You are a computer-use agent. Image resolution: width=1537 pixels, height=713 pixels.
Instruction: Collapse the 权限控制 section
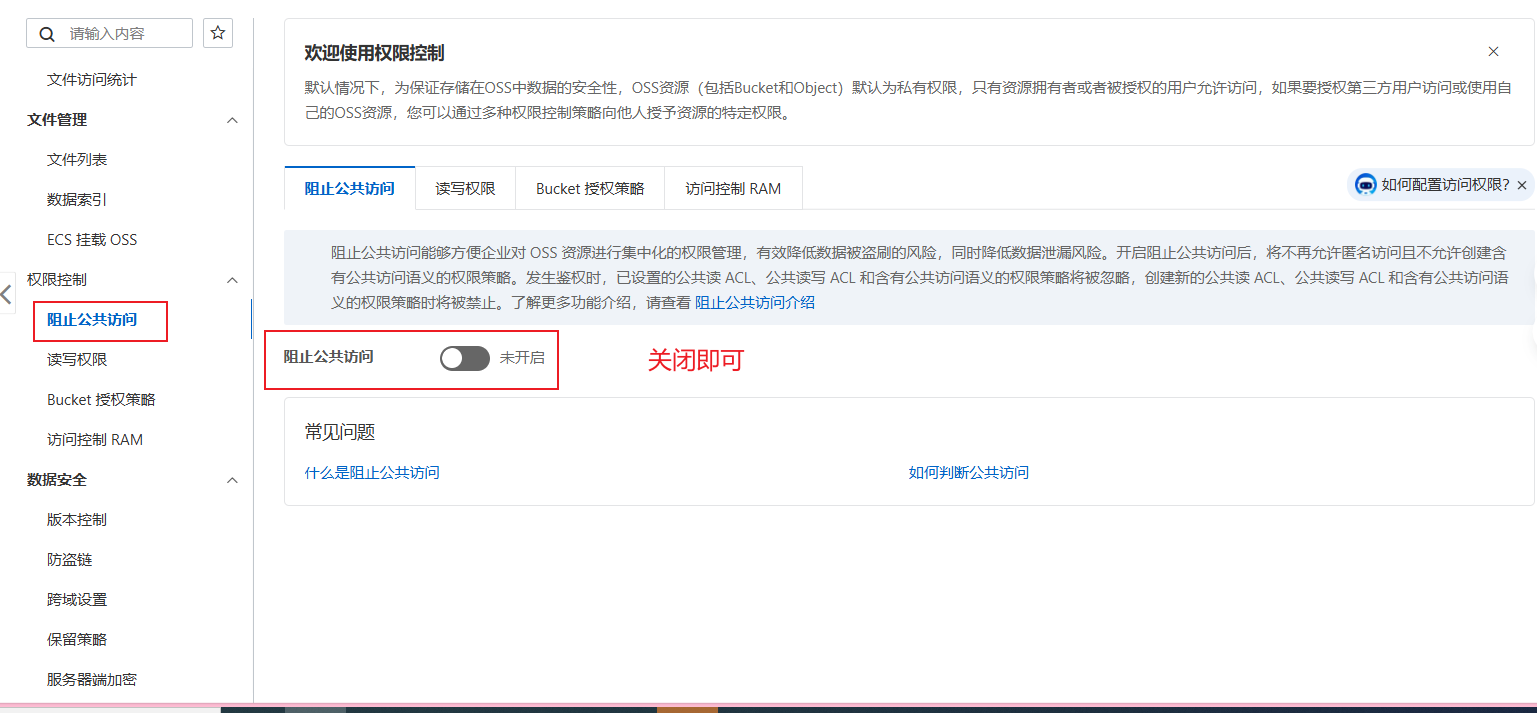click(232, 280)
